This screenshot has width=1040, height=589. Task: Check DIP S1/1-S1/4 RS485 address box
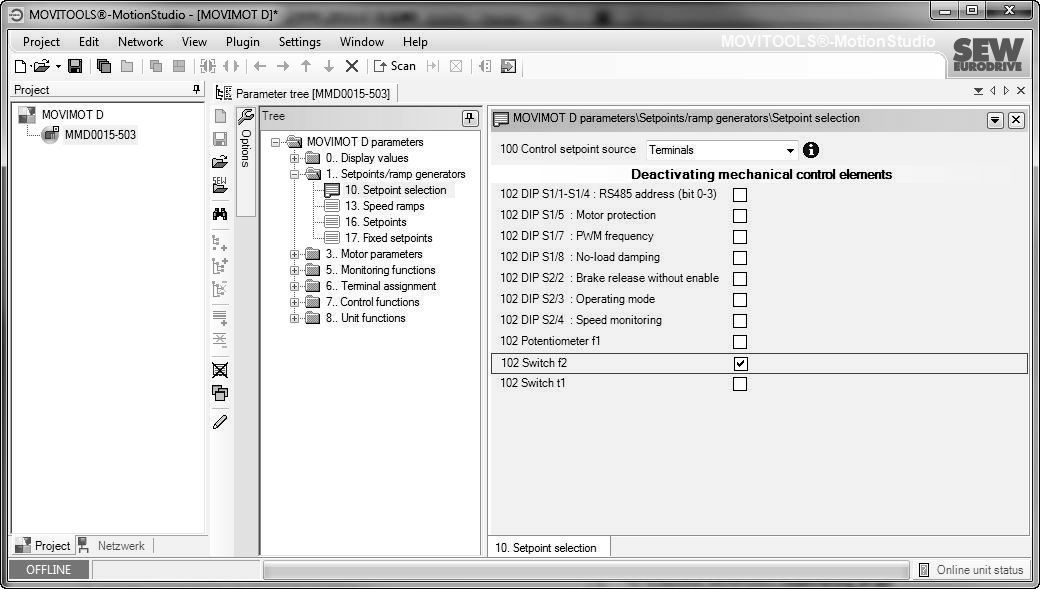(x=740, y=195)
